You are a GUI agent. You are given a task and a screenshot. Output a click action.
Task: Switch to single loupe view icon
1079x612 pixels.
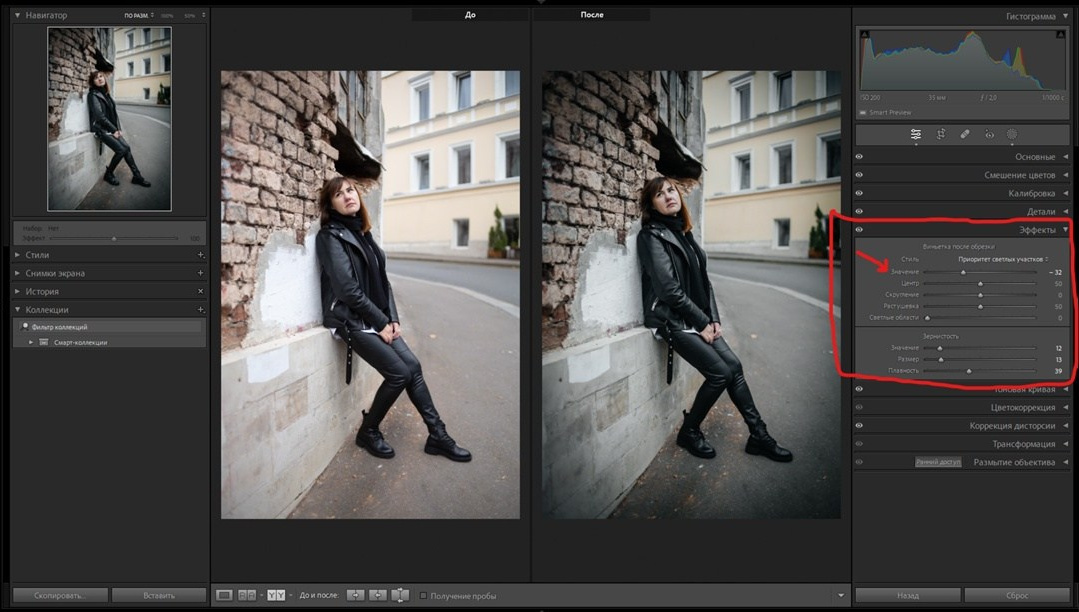click(x=225, y=595)
